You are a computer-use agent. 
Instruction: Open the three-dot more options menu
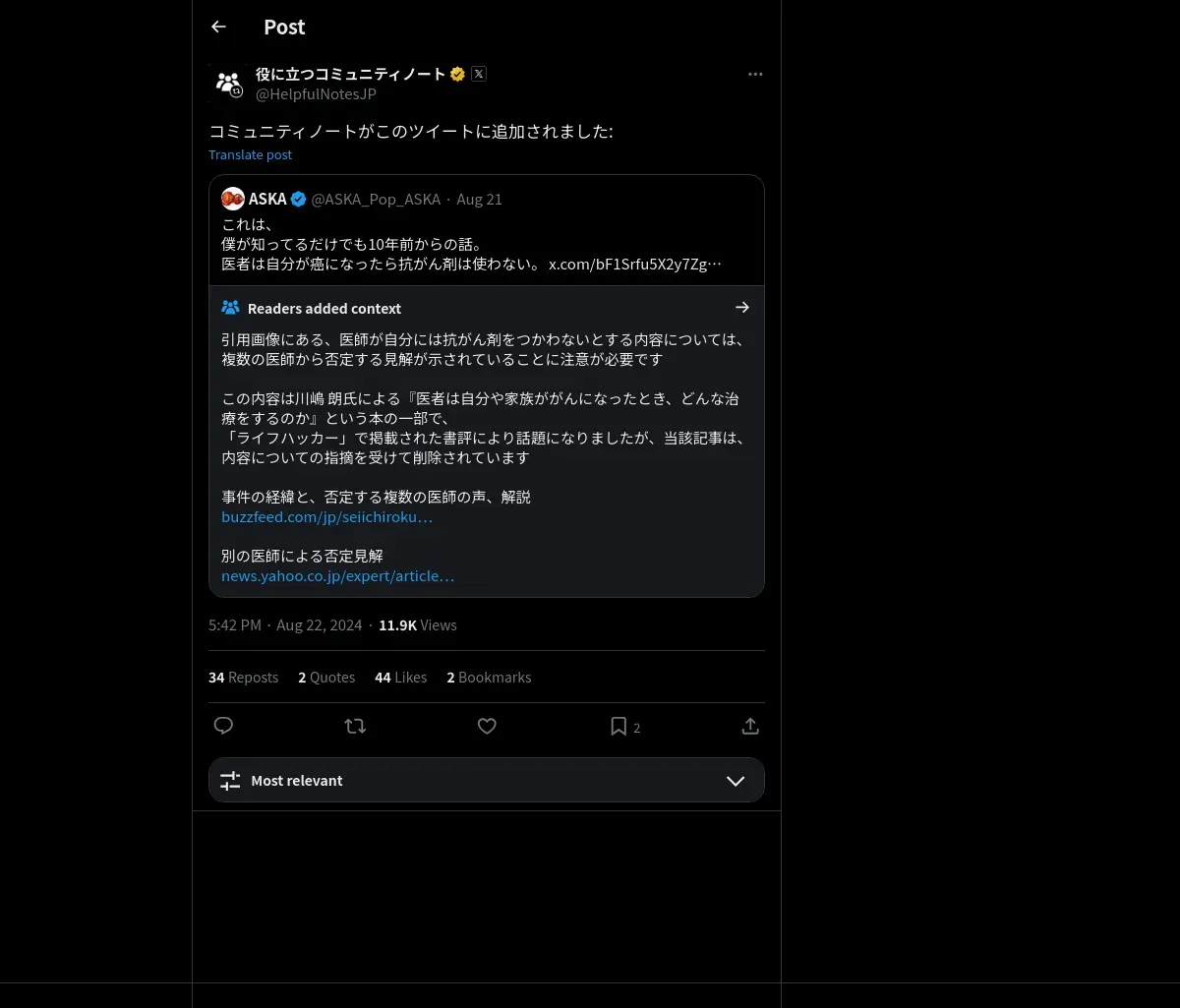(755, 74)
